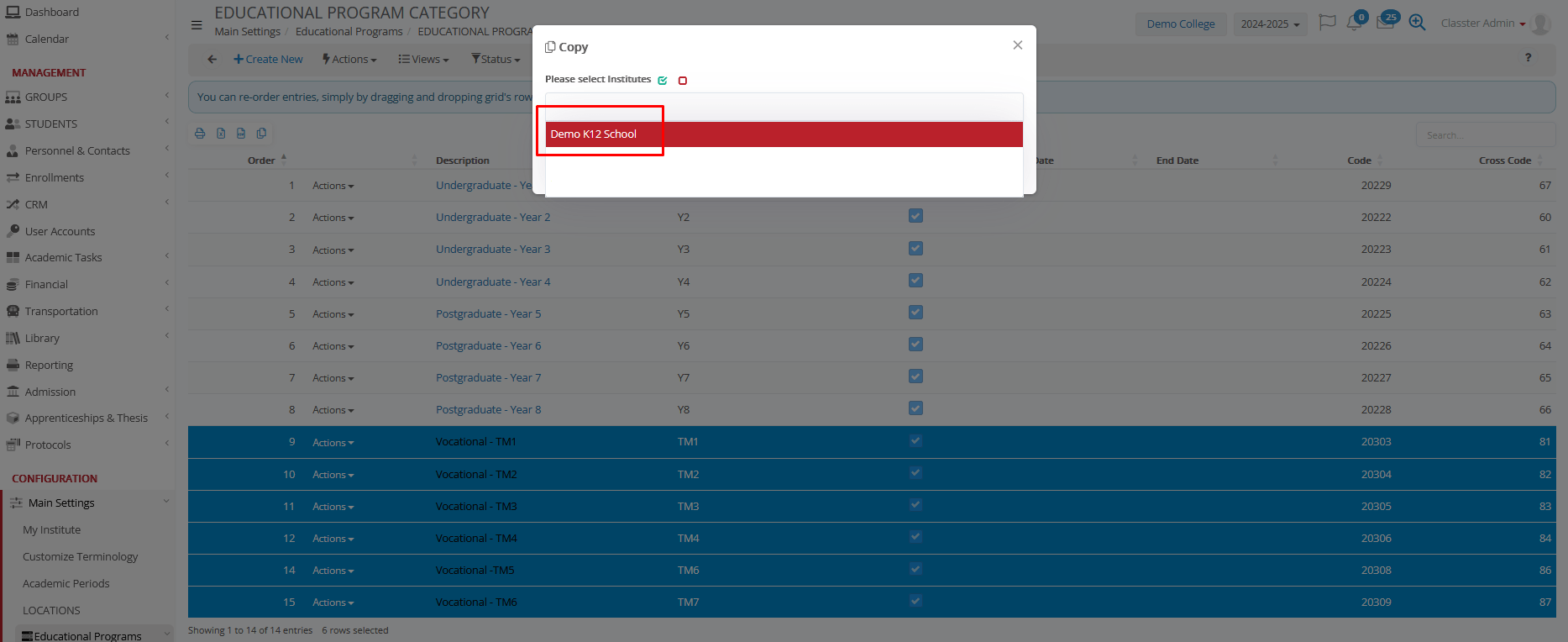Toggle checkbox for Undergraduate - Year 2 row
1568x642 pixels.
(x=915, y=216)
